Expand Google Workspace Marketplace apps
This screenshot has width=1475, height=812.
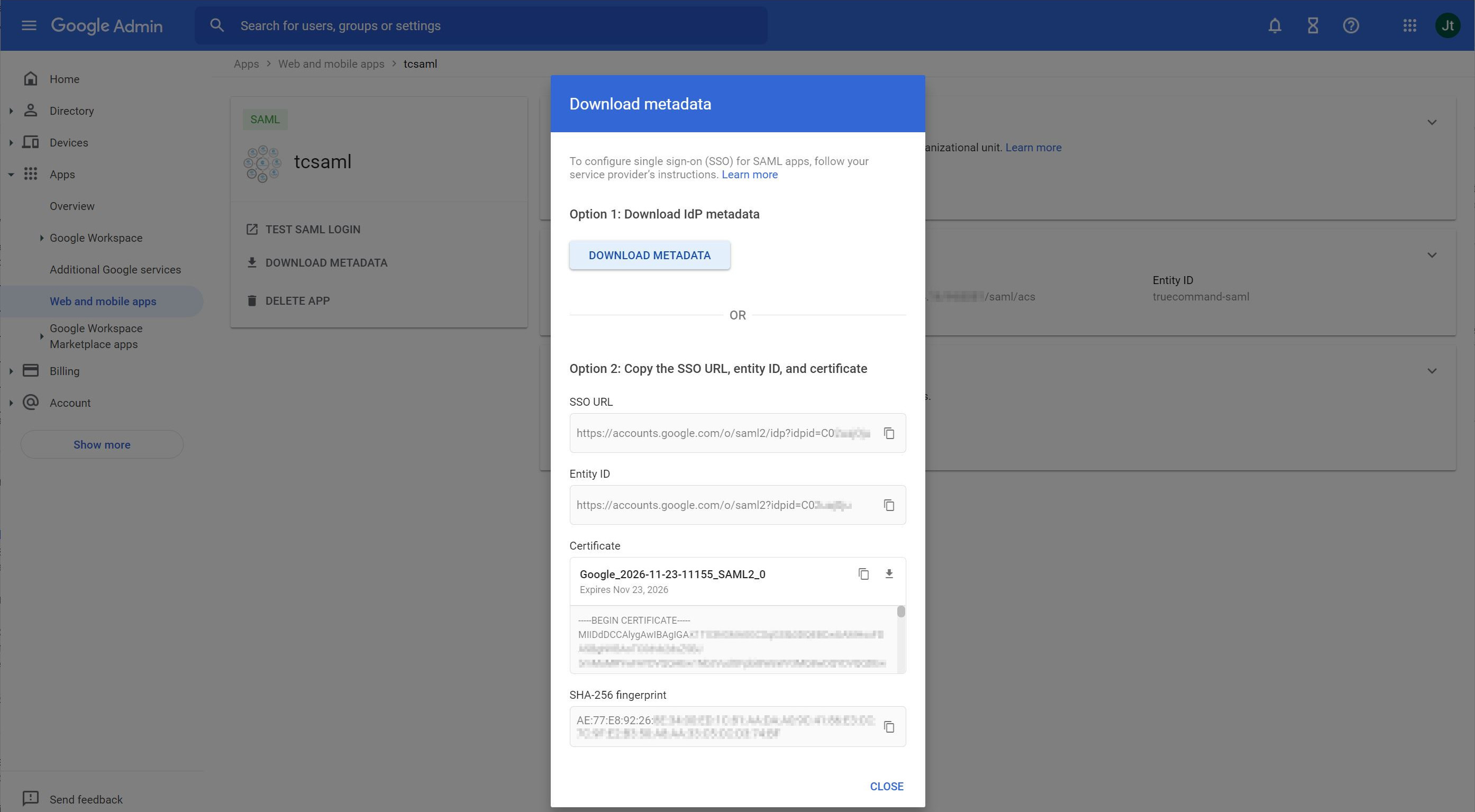(x=41, y=337)
